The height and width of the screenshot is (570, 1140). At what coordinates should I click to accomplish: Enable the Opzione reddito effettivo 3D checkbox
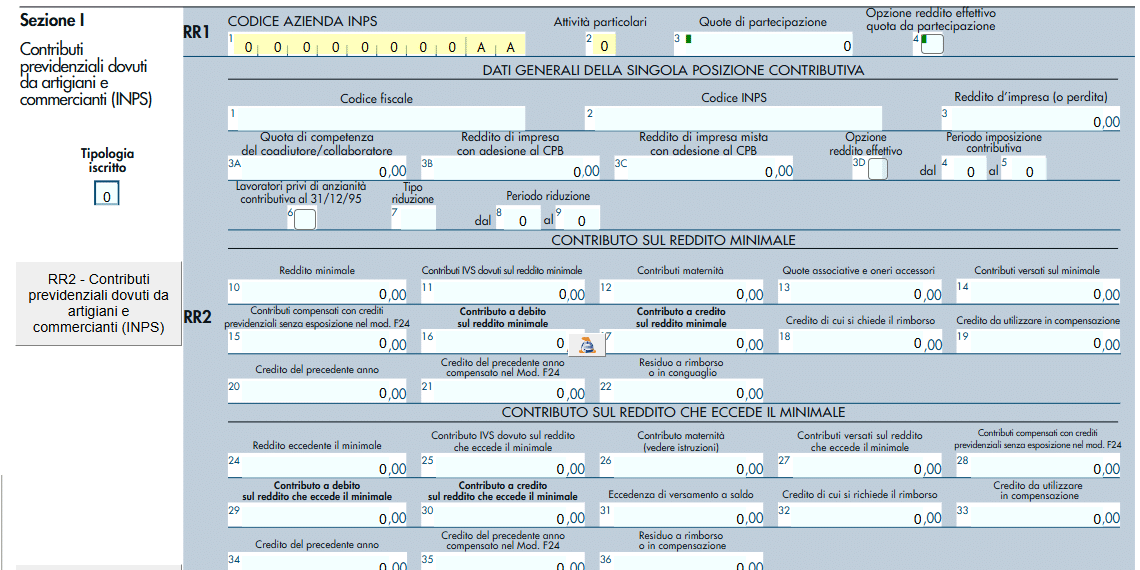click(x=878, y=169)
